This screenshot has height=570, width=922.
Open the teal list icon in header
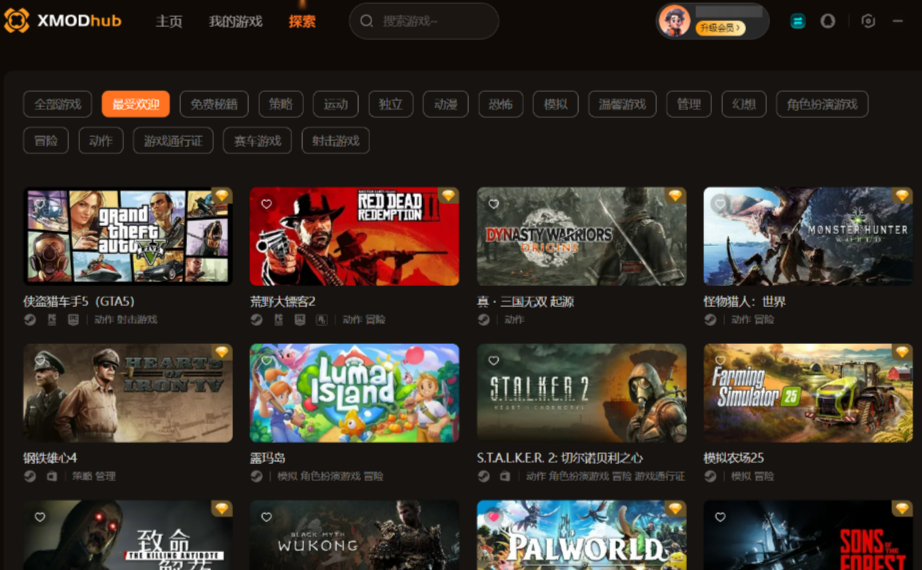(x=797, y=21)
